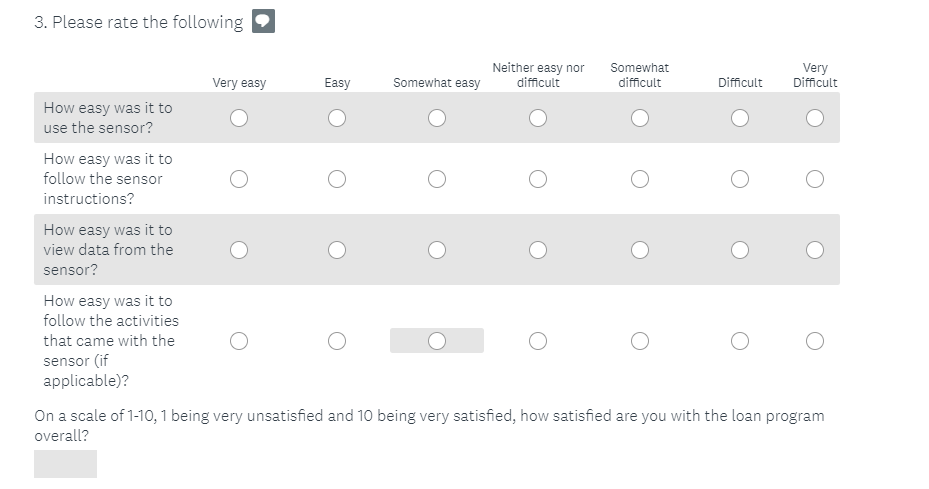Mark Very Difficult for viewing sensor data

pos(815,250)
